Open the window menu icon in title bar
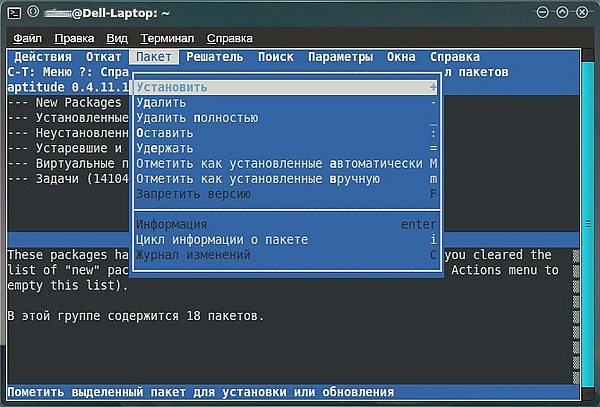 pos(12,11)
